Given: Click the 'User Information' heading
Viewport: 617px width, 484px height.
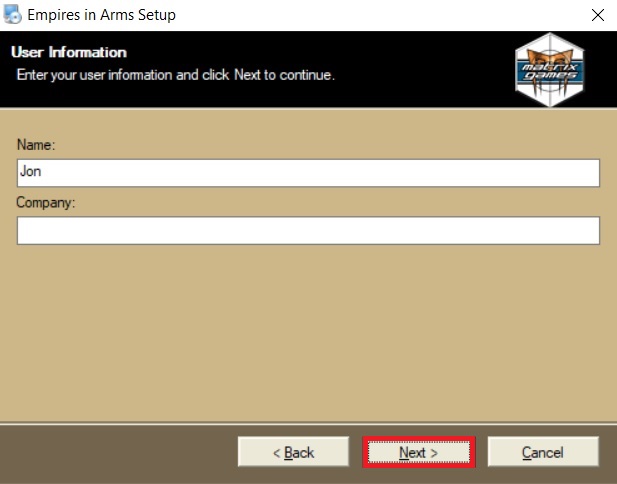Looking at the screenshot, I should [69, 52].
